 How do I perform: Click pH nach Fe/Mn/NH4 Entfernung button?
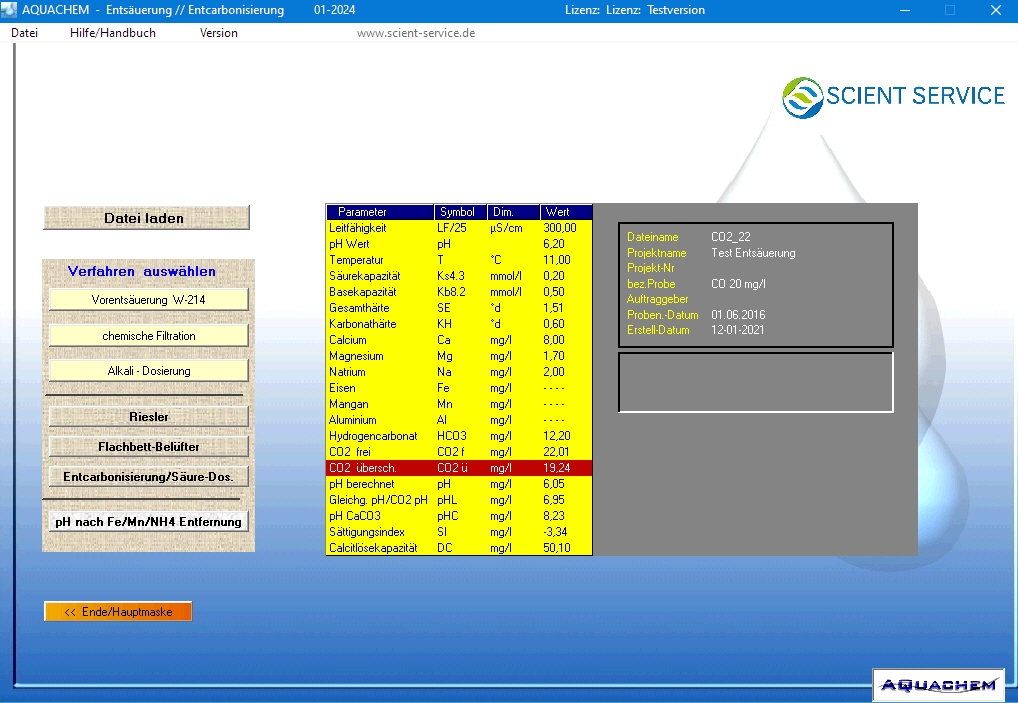(x=149, y=522)
